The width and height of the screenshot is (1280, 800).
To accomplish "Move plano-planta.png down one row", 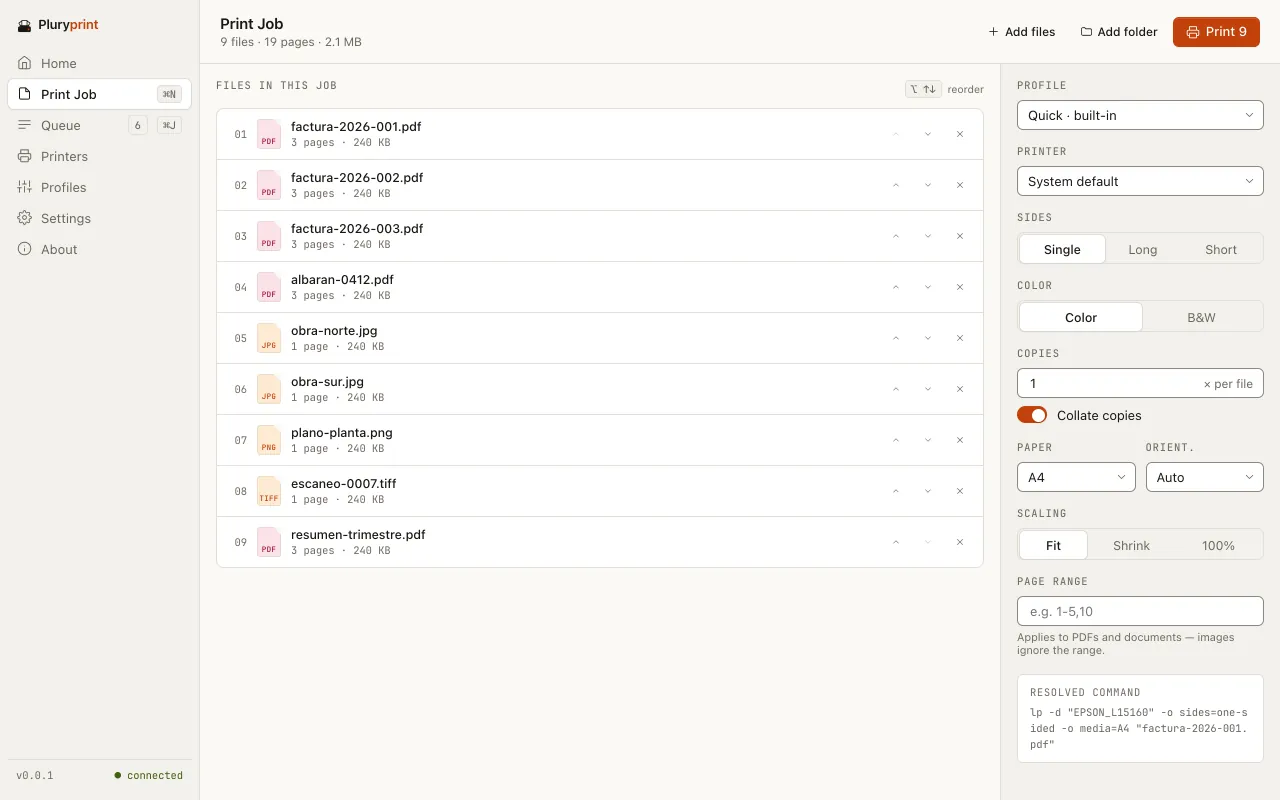I will (x=928, y=440).
